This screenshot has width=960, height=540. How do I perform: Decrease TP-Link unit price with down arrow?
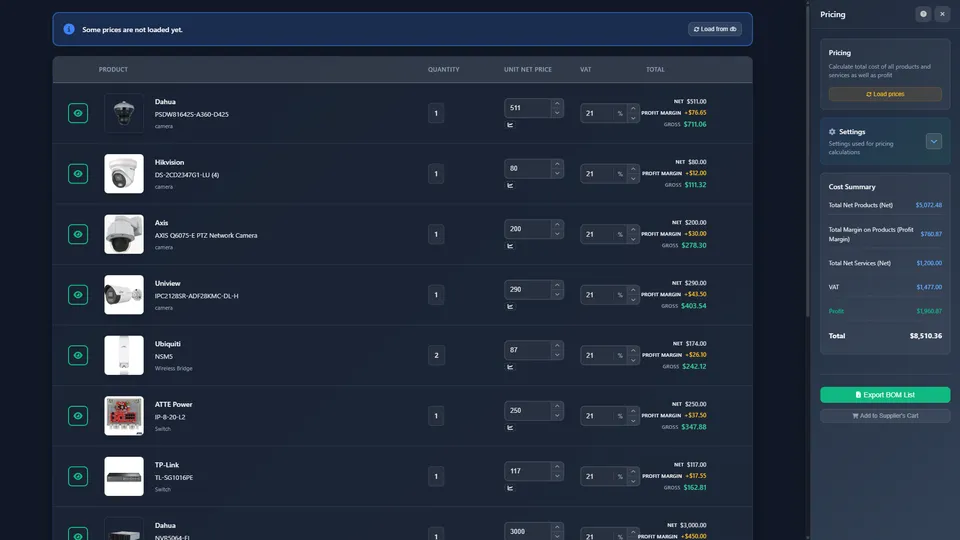pos(557,476)
